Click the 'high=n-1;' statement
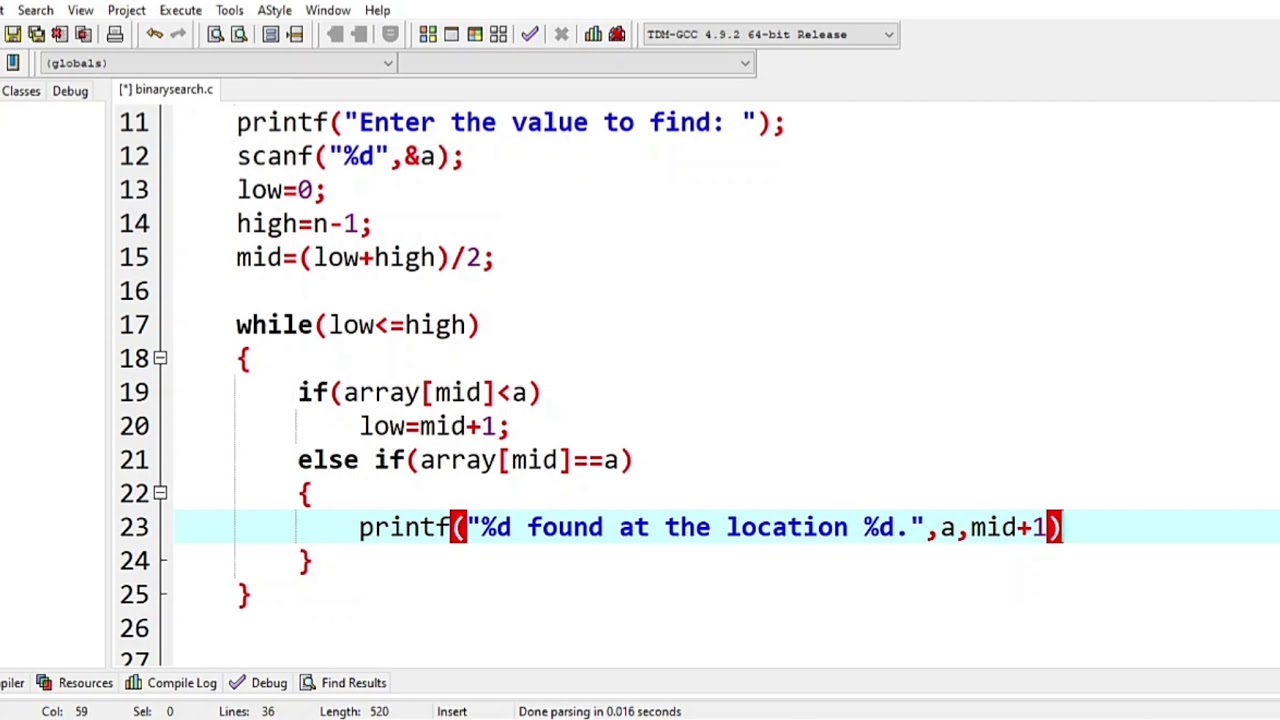 coord(304,224)
